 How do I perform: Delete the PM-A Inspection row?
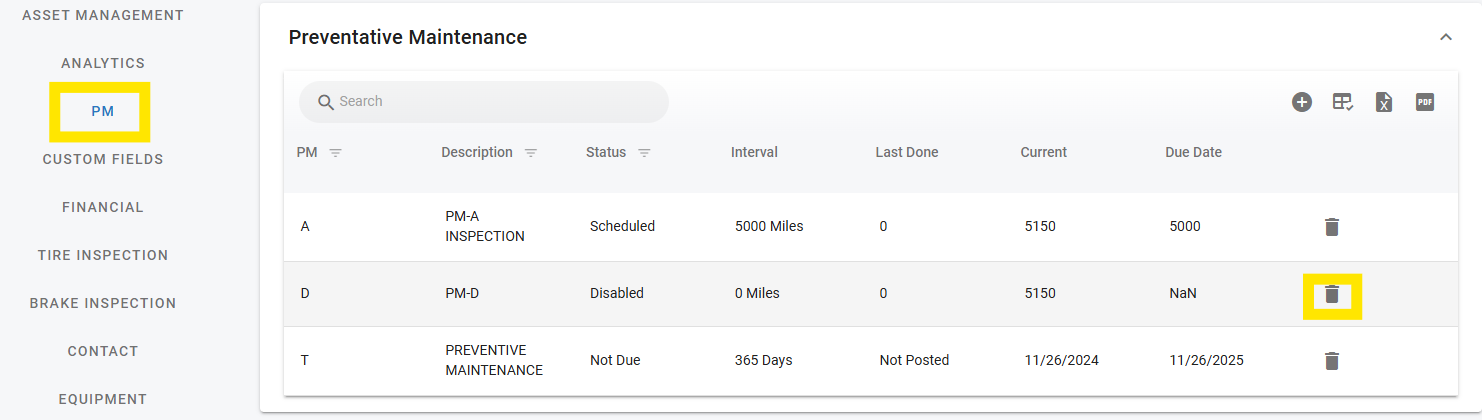coord(1331,227)
